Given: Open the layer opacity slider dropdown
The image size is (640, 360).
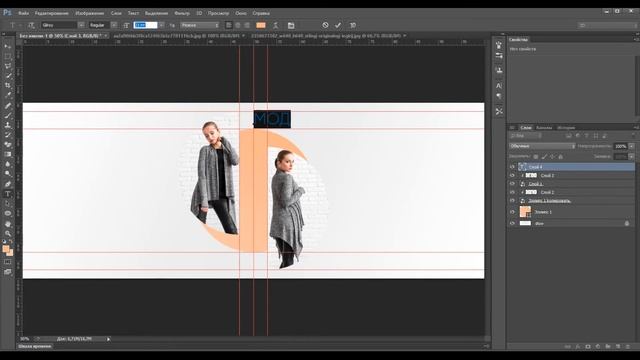Looking at the screenshot, I should (x=632, y=146).
